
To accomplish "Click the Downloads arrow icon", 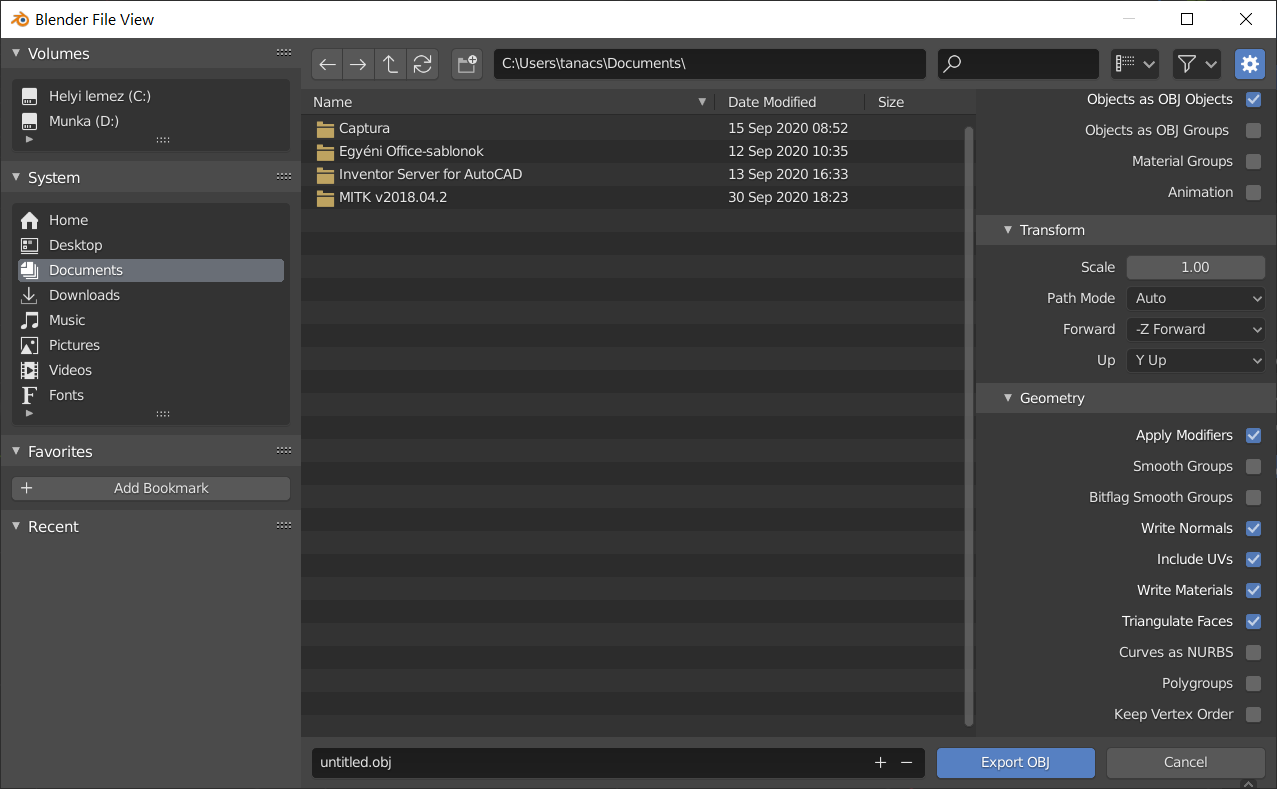I will pyautogui.click(x=30, y=295).
